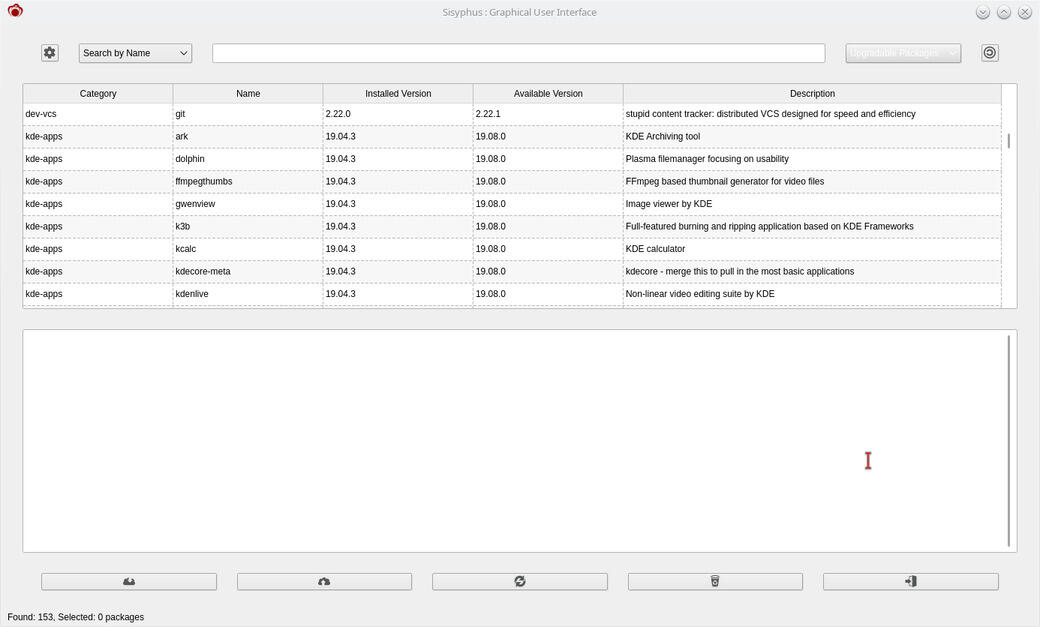Click git's installed version 2.22.0

point(338,114)
